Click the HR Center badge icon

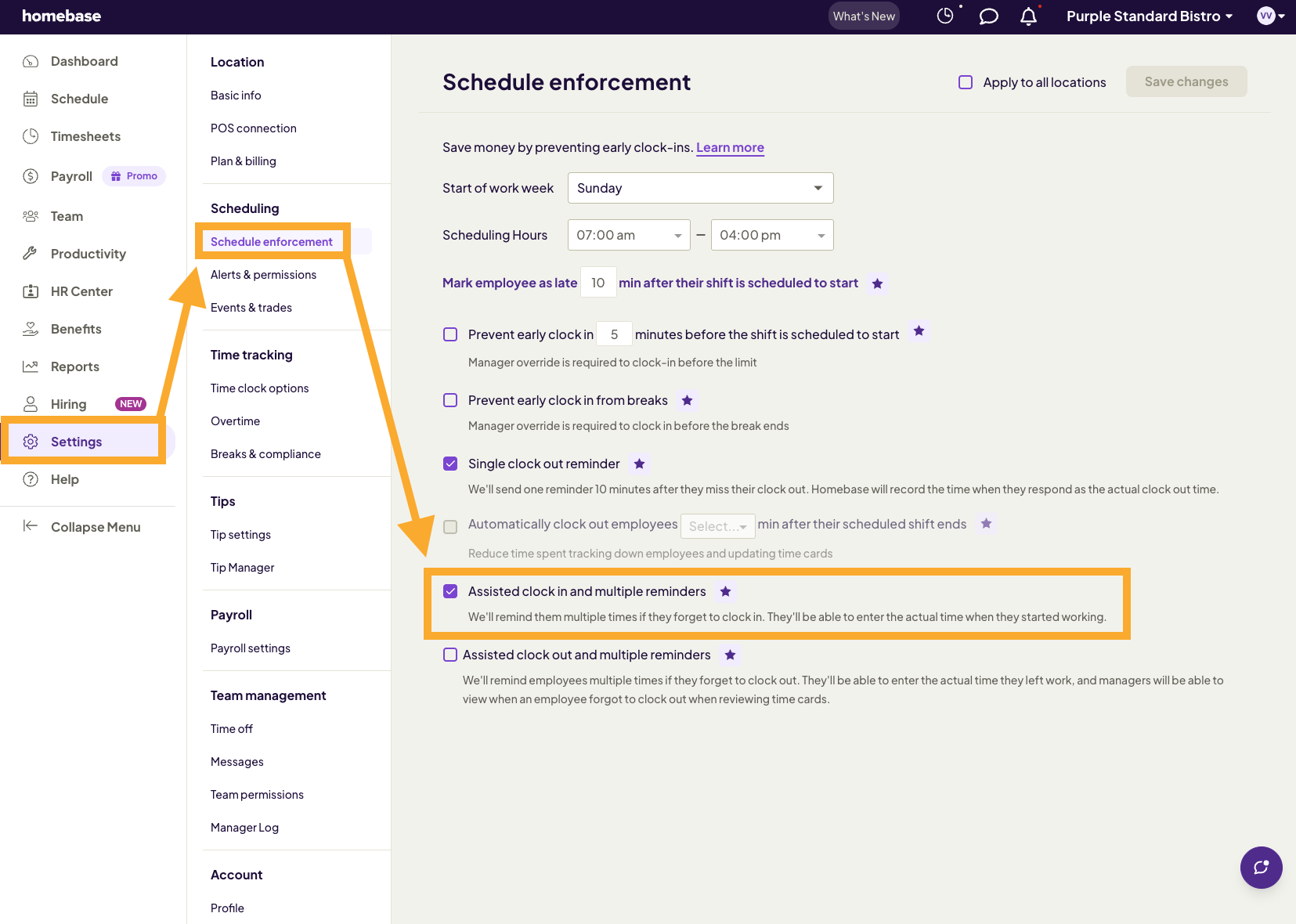tap(31, 291)
